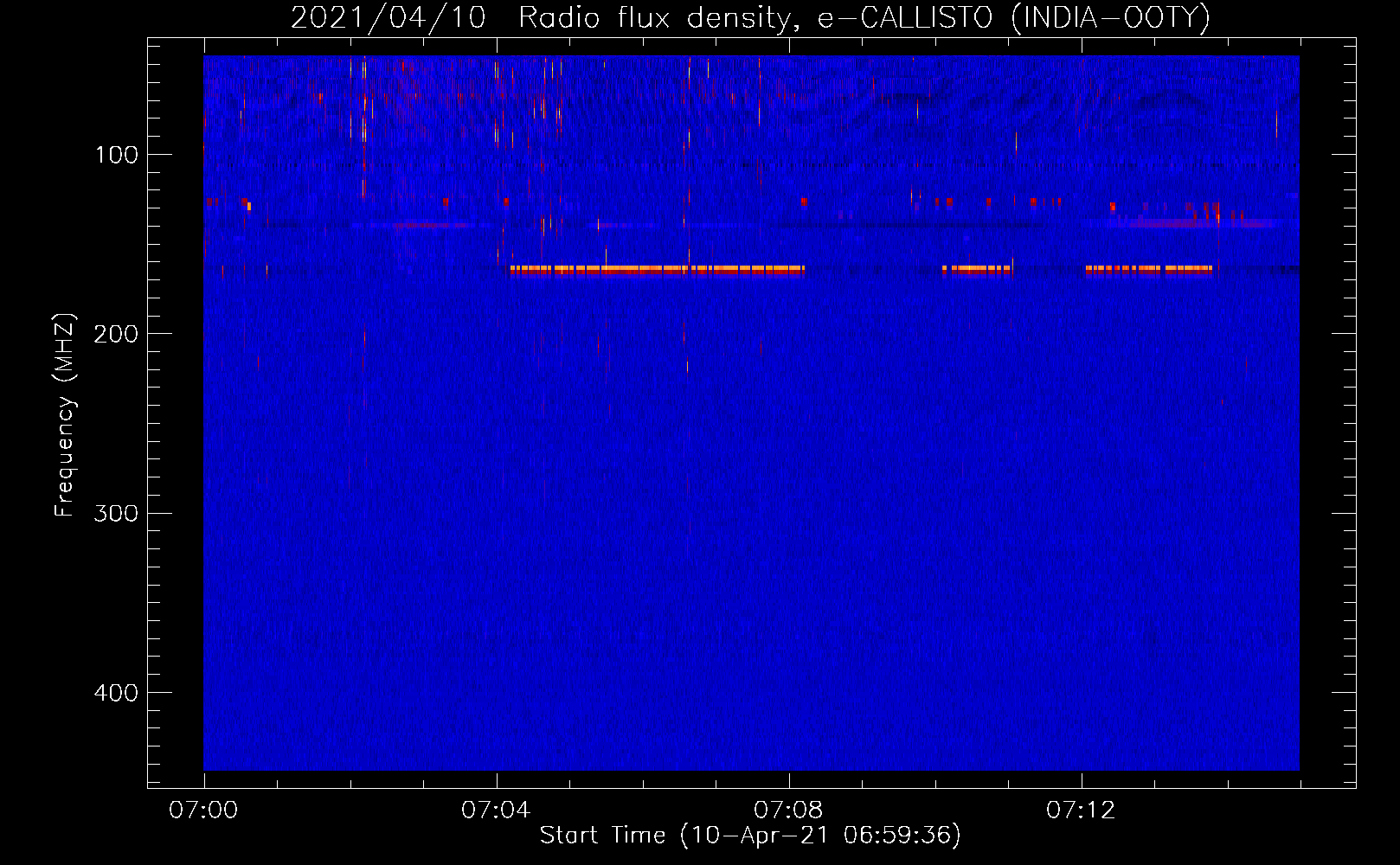Image resolution: width=1400 pixels, height=865 pixels.
Task: Click the 07:04 time axis label
Action: point(496,810)
